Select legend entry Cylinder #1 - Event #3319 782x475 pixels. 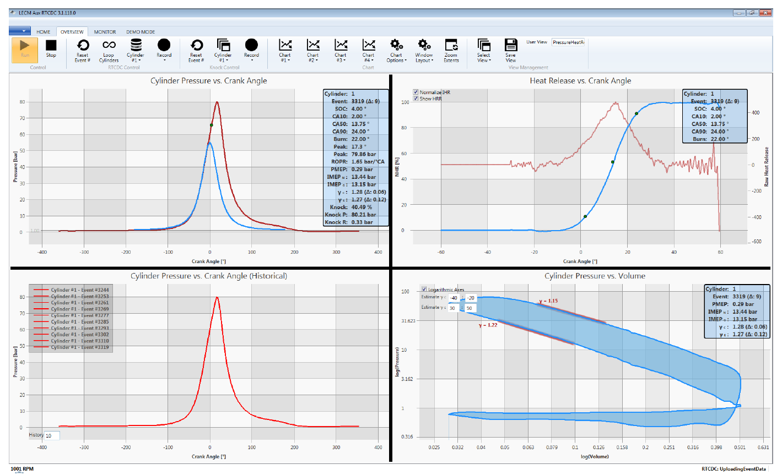pyautogui.click(x=71, y=347)
